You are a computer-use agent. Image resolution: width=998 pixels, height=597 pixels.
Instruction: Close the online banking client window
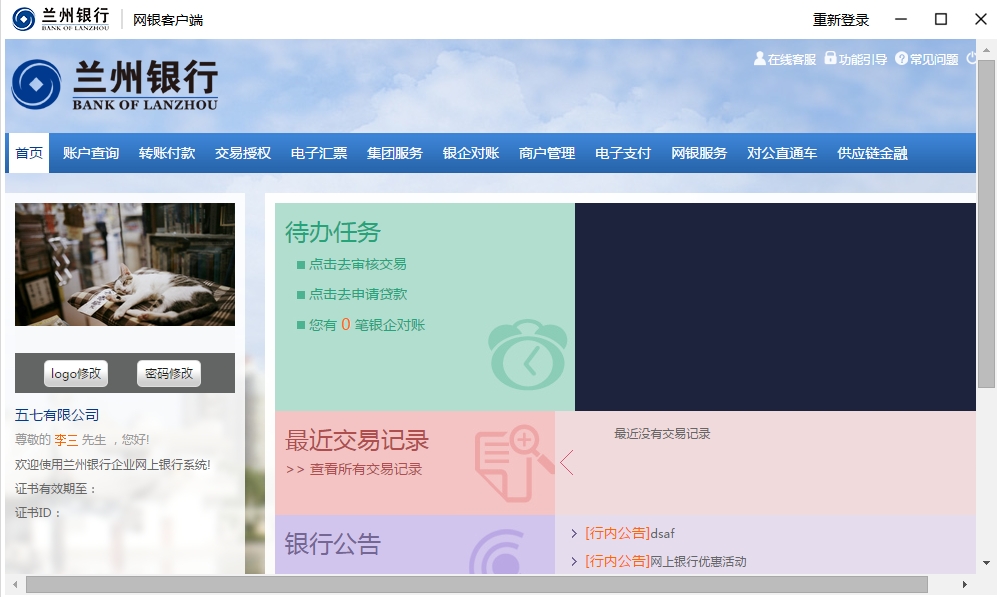[x=981, y=20]
